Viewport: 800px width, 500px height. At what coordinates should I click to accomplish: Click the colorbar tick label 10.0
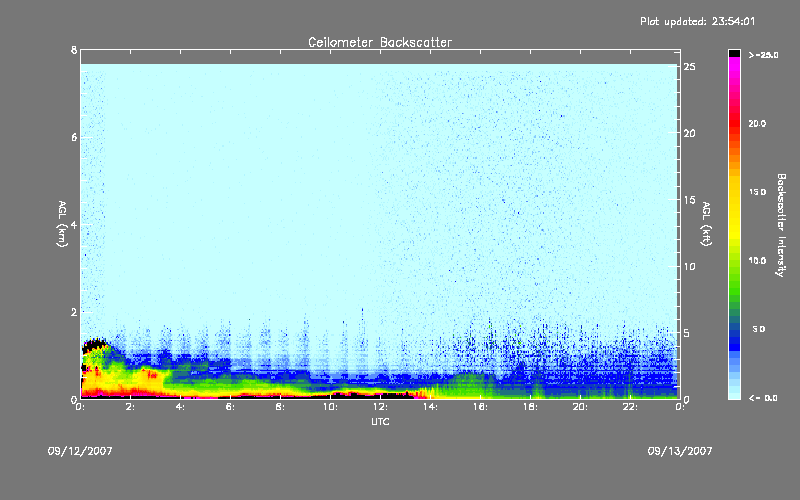tap(757, 261)
